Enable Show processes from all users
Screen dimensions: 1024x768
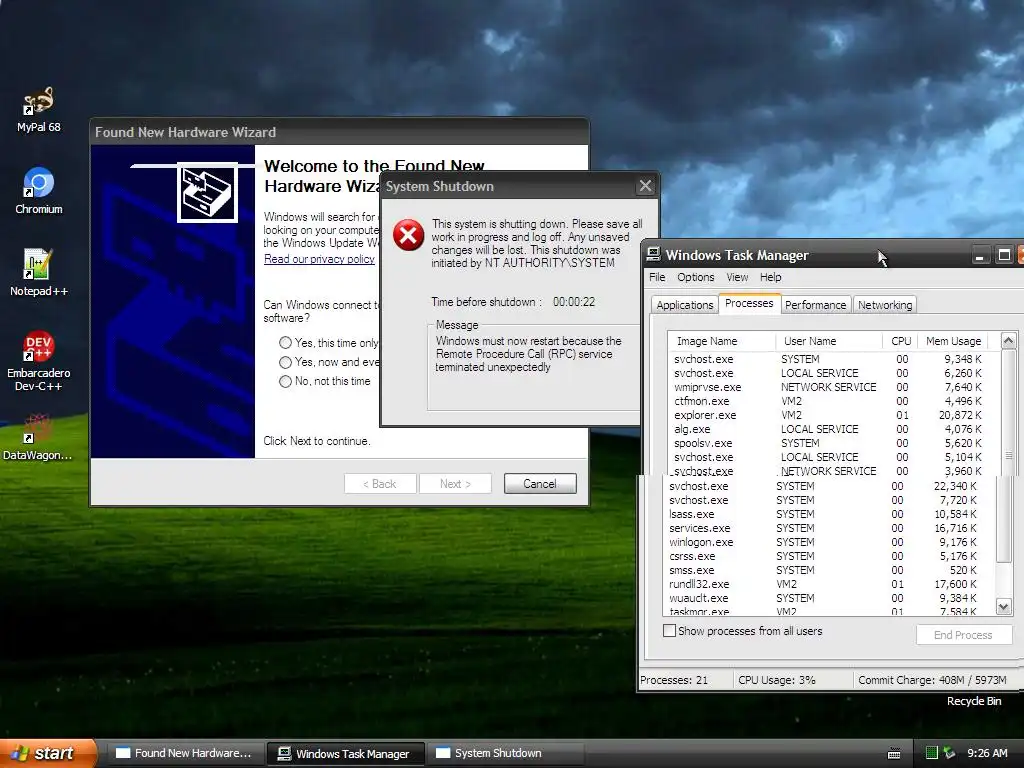pyautogui.click(x=669, y=631)
